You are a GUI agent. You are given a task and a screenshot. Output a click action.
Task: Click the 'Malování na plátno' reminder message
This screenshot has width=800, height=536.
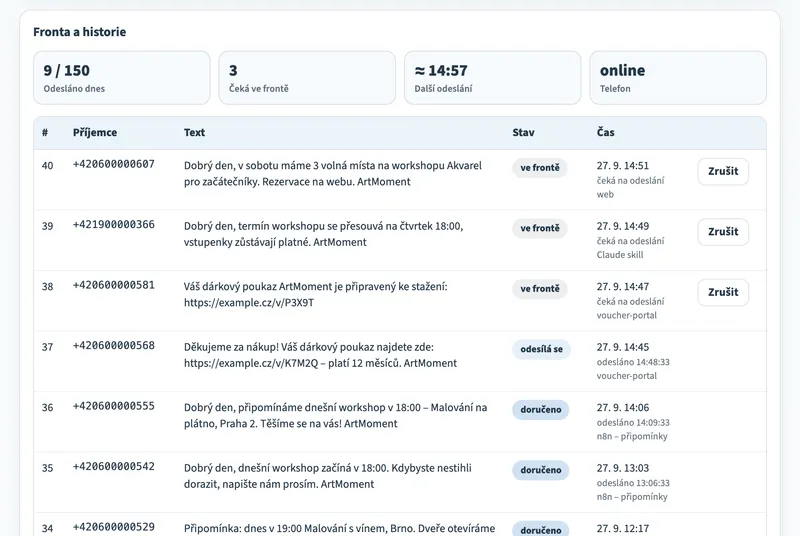pyautogui.click(x=335, y=415)
